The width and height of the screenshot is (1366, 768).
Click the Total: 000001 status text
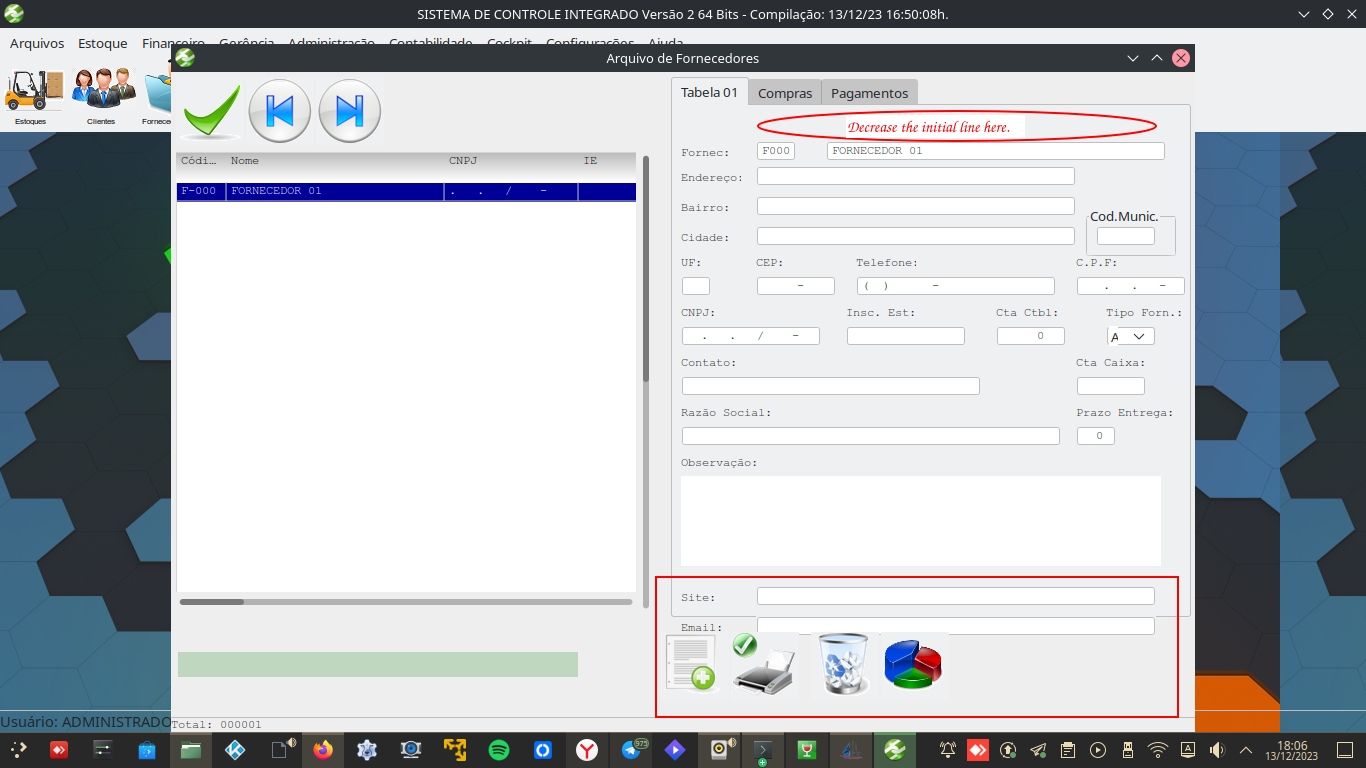click(x=217, y=725)
